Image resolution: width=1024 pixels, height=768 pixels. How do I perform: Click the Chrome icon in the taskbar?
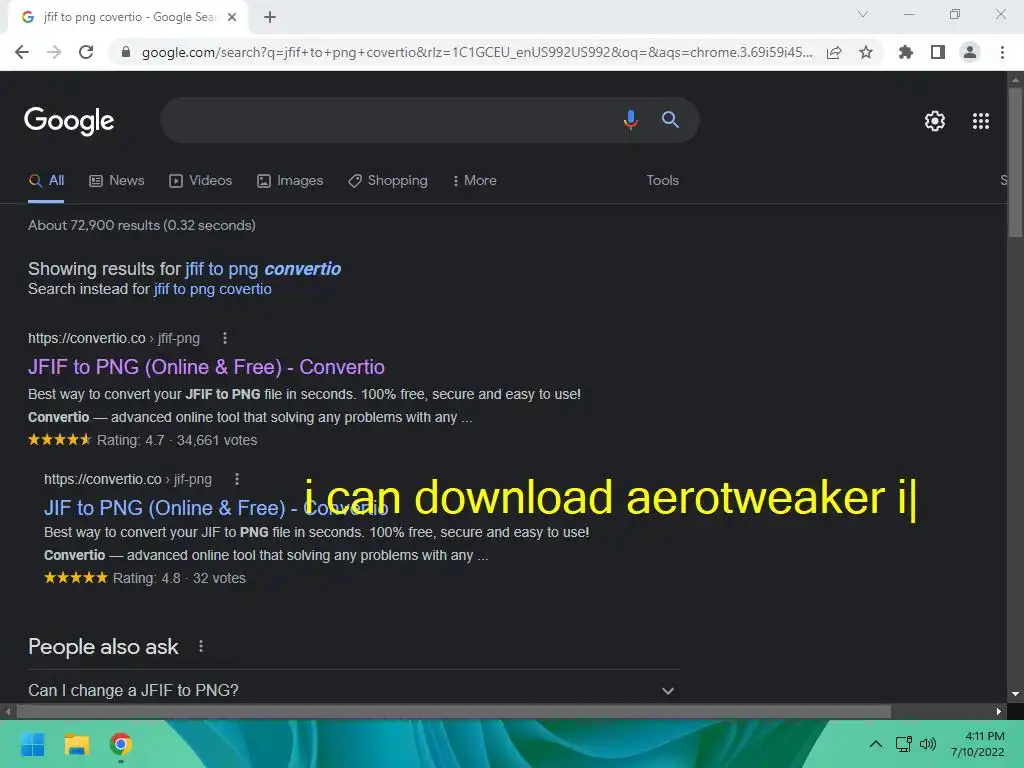pyautogui.click(x=121, y=744)
